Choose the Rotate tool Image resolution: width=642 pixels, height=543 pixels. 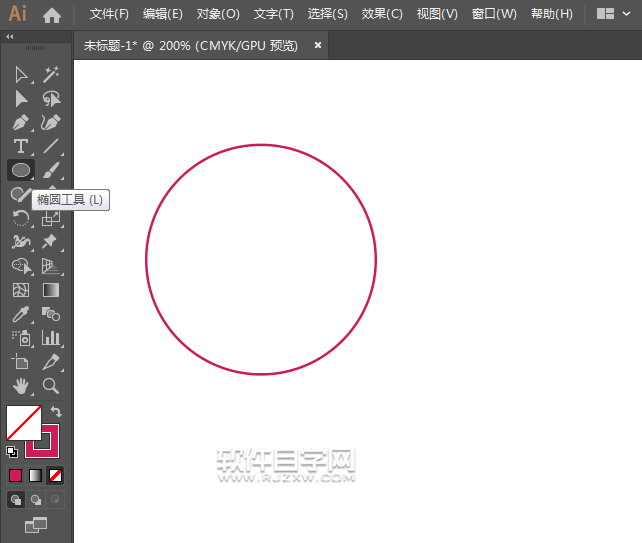point(20,218)
